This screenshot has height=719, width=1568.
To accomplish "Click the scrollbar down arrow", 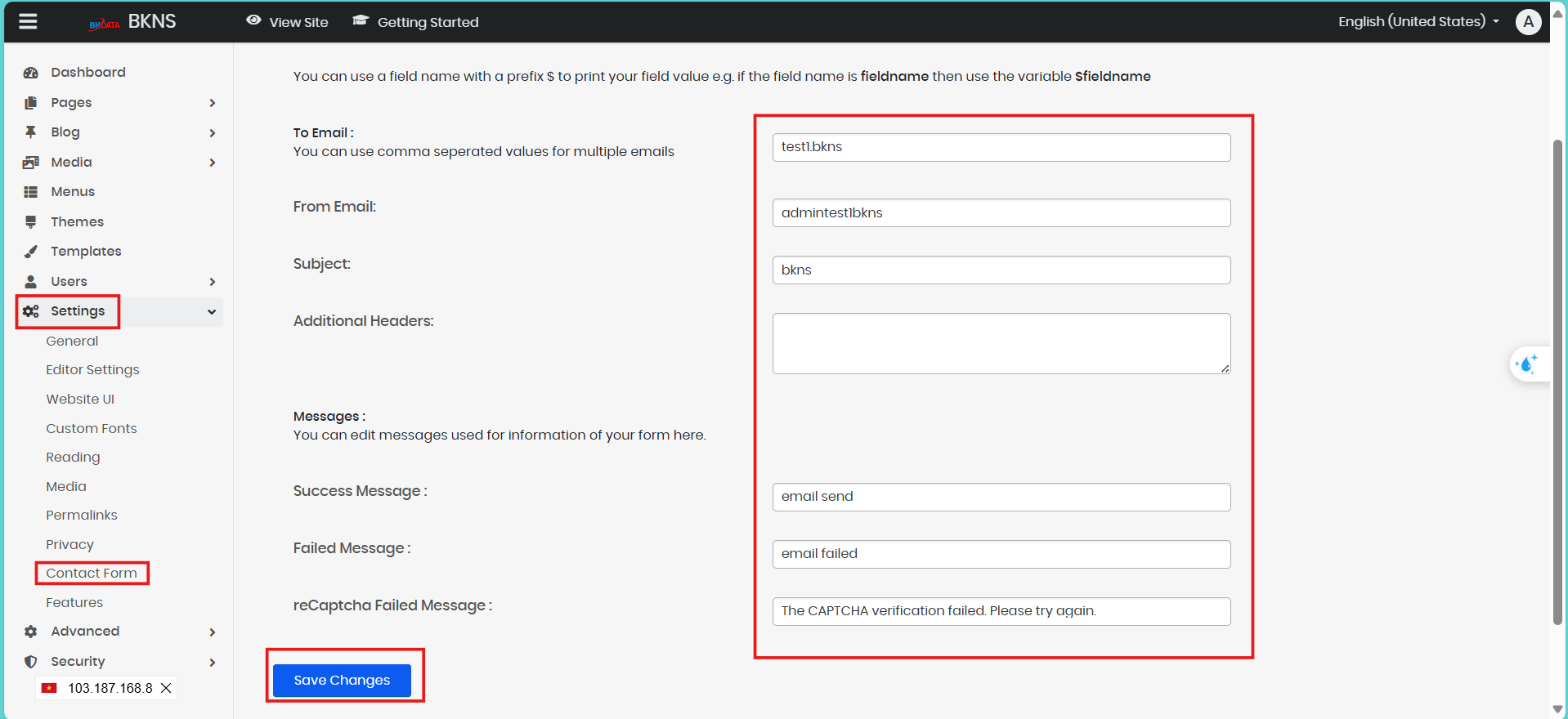I will pyautogui.click(x=1557, y=709).
